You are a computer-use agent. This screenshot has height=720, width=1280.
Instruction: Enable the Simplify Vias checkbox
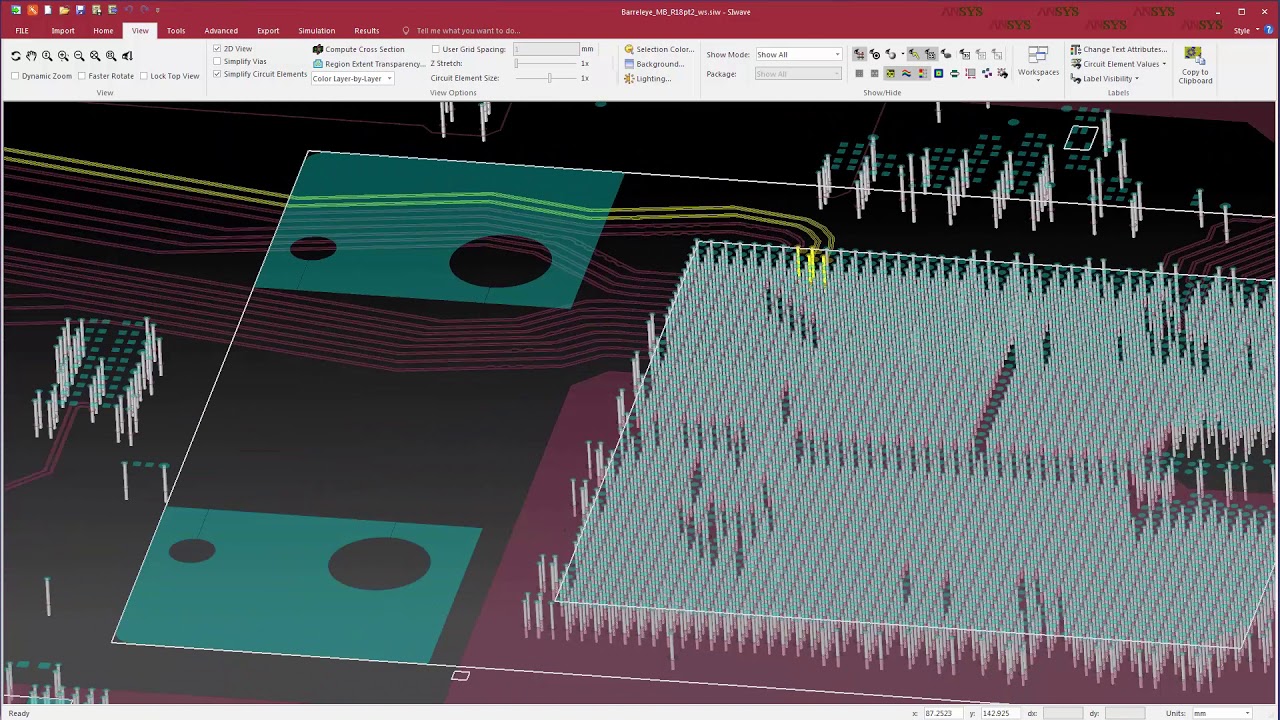[217, 61]
